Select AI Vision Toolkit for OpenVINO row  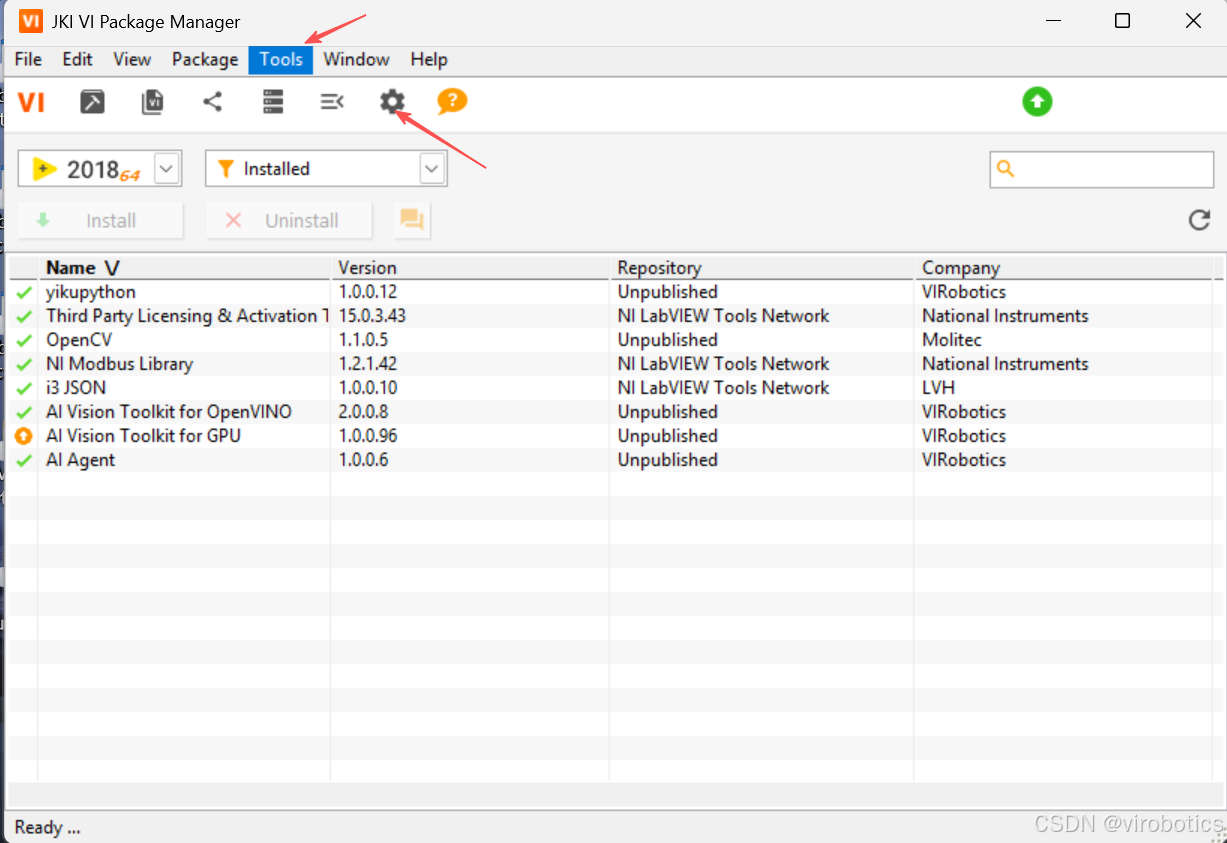[x=611, y=412]
